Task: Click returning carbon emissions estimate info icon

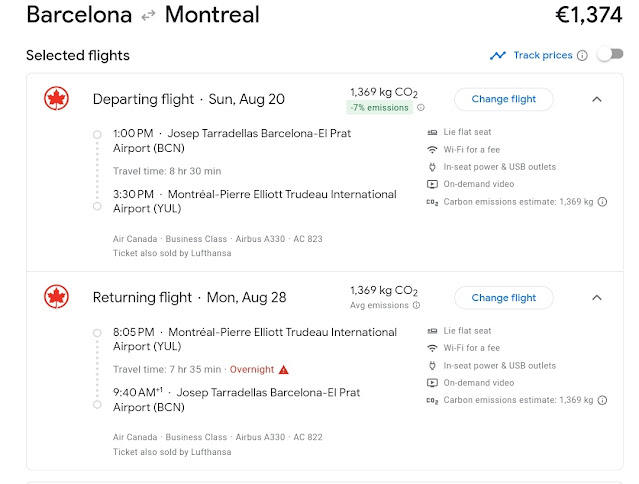Action: (x=602, y=400)
